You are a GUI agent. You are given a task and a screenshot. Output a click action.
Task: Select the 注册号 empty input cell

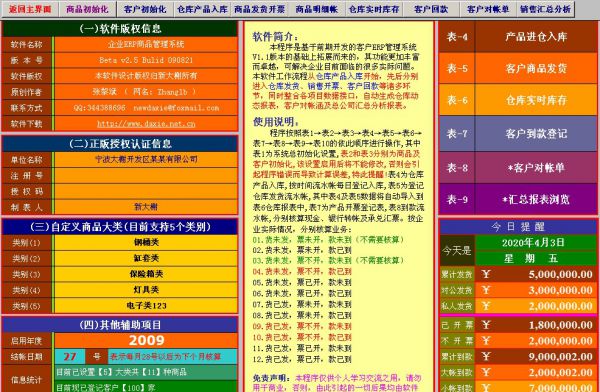pyautogui.click(x=146, y=175)
